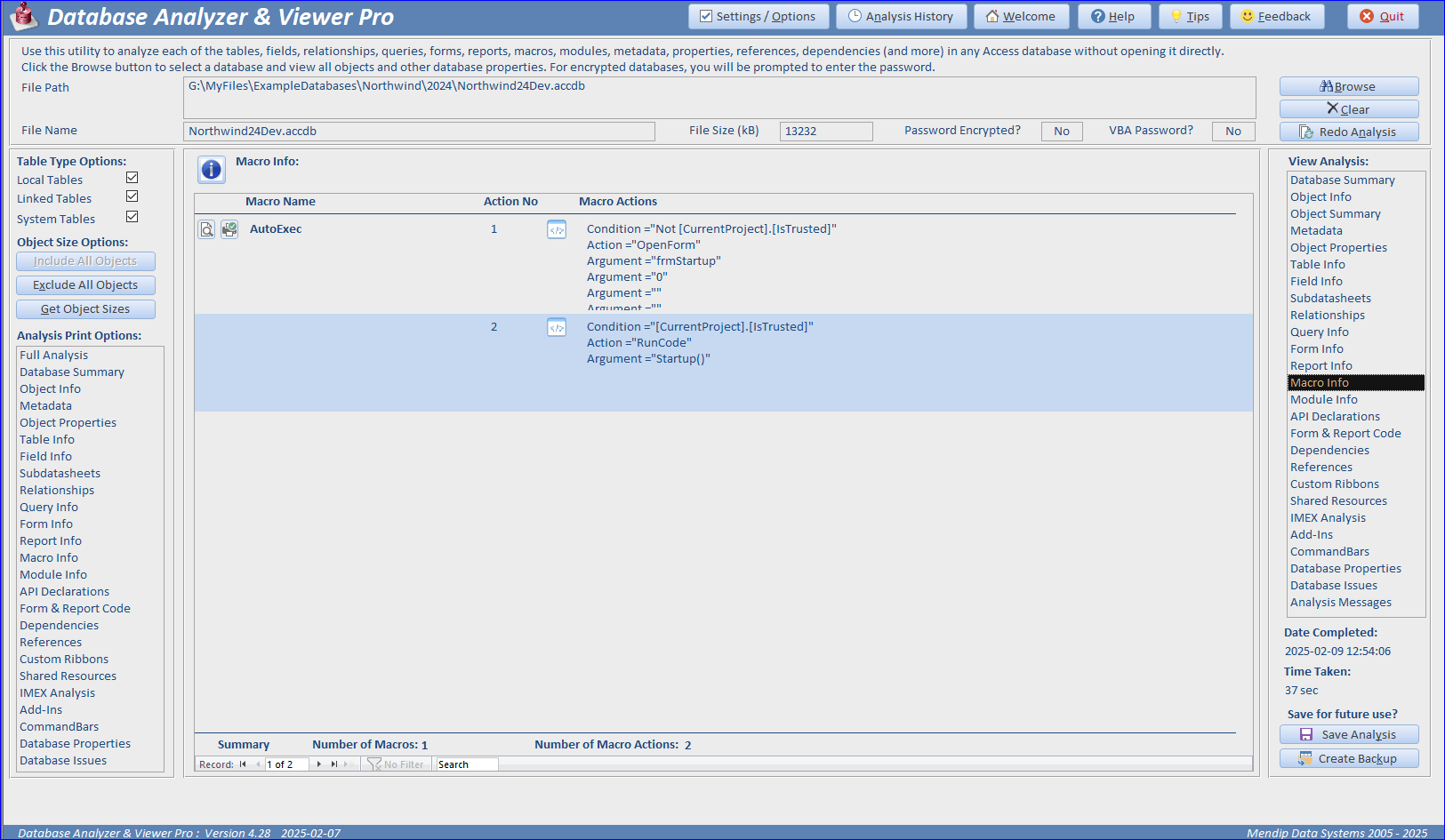Open the Settings / Options button
Screen dimensions: 1445x840
click(759, 16)
